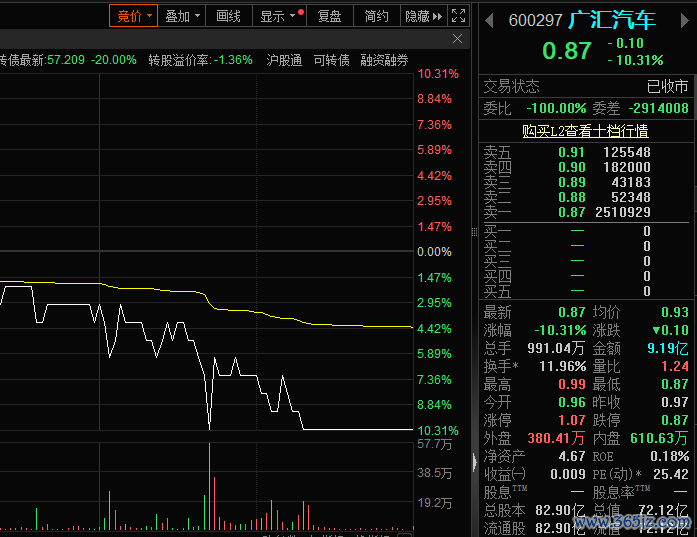
Task: Toggle the 简约 simple view mode
Action: point(377,16)
